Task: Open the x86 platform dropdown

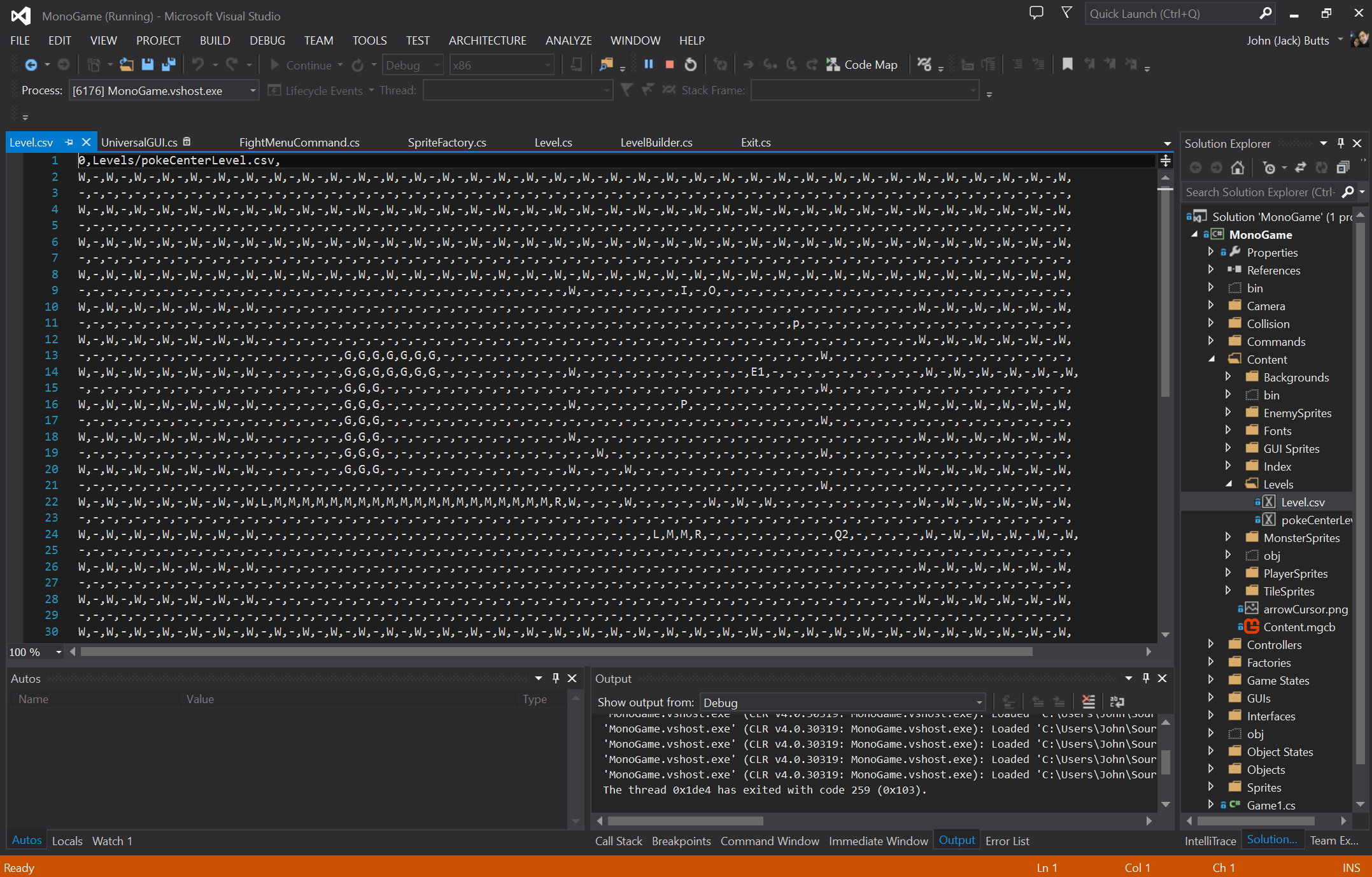Action: (502, 65)
